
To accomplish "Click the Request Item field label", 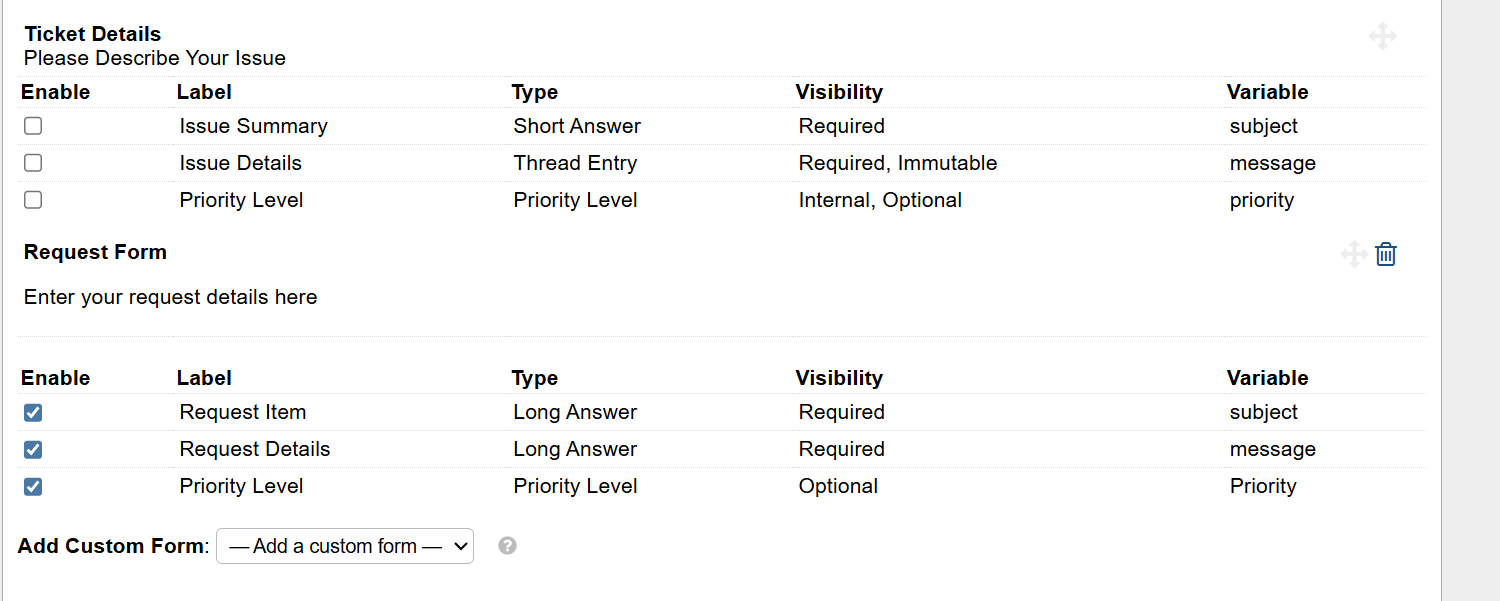I will click(242, 412).
